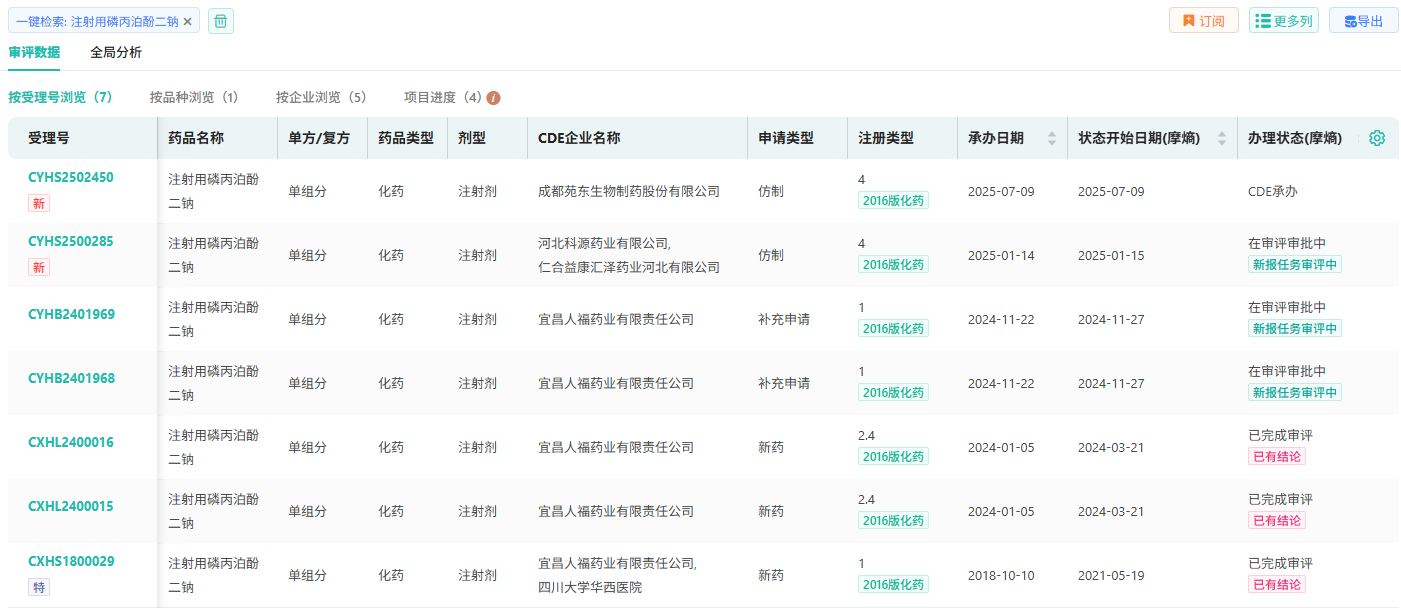Sort by 状态开始日期(摩熵) column arrows

click(1221, 138)
